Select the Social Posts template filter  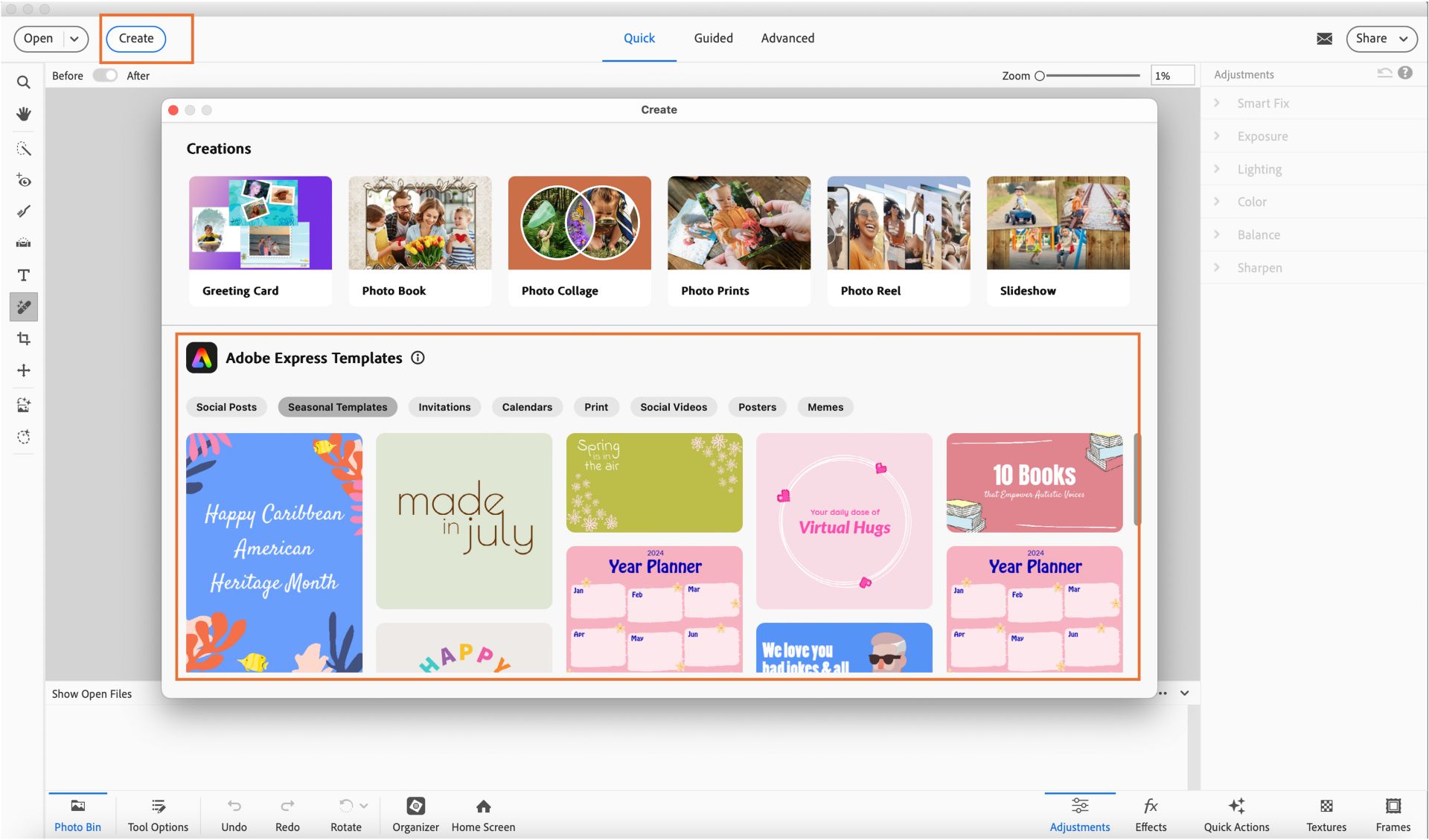(x=226, y=407)
